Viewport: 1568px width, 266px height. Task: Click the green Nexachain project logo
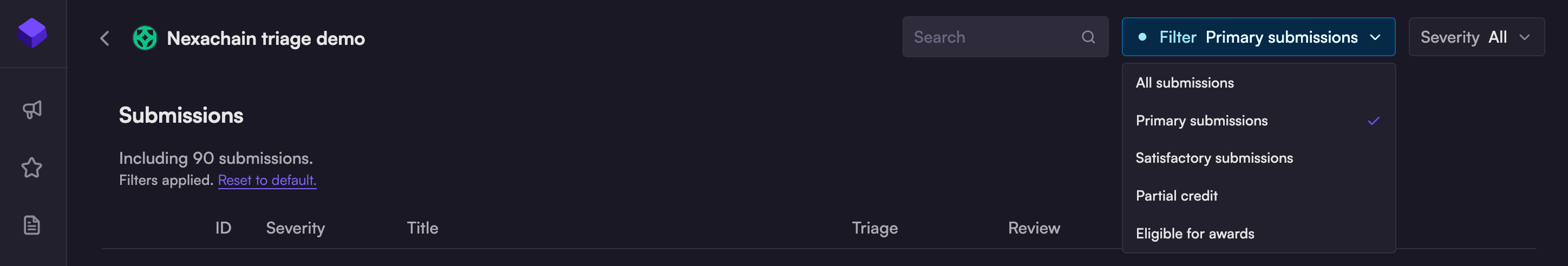pos(145,38)
